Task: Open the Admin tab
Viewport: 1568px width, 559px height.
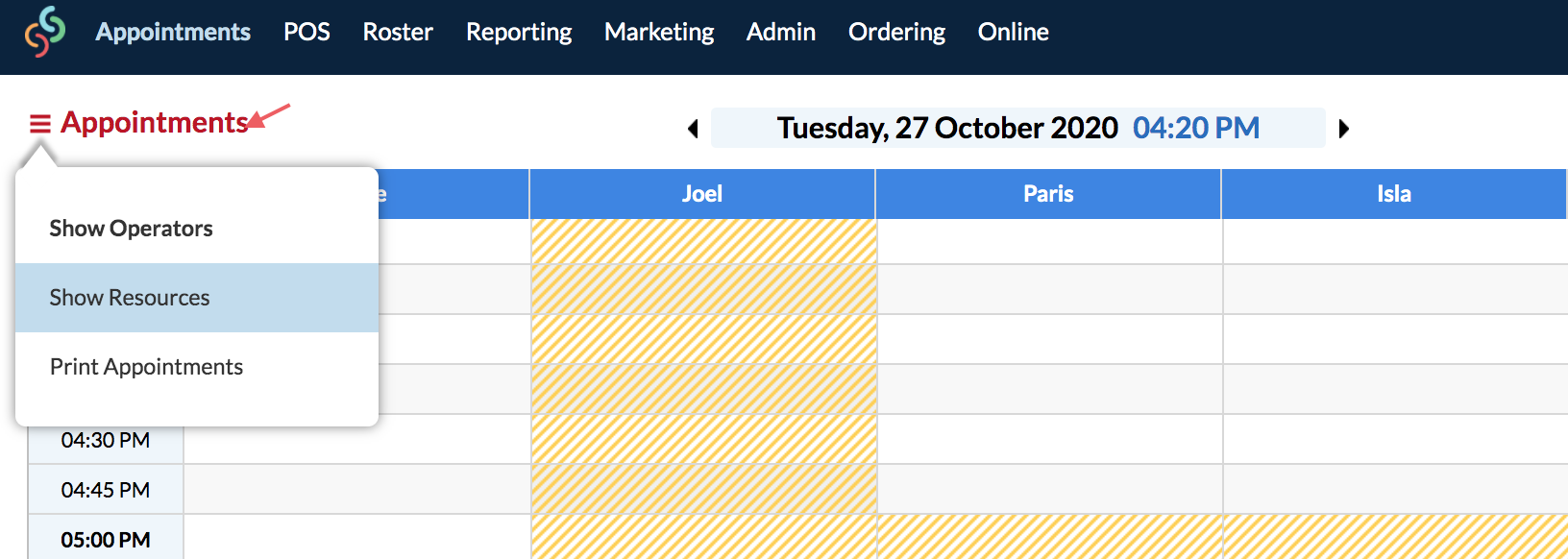Action: (781, 32)
